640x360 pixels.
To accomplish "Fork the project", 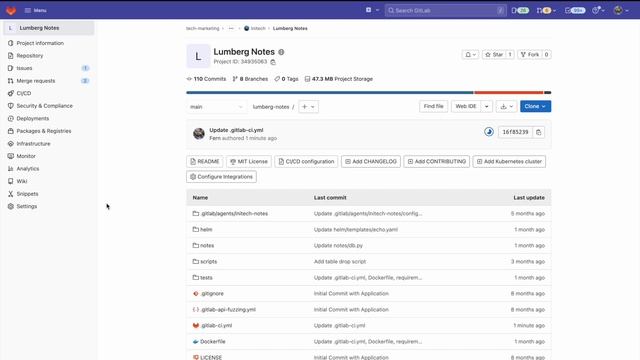I will 529,54.
